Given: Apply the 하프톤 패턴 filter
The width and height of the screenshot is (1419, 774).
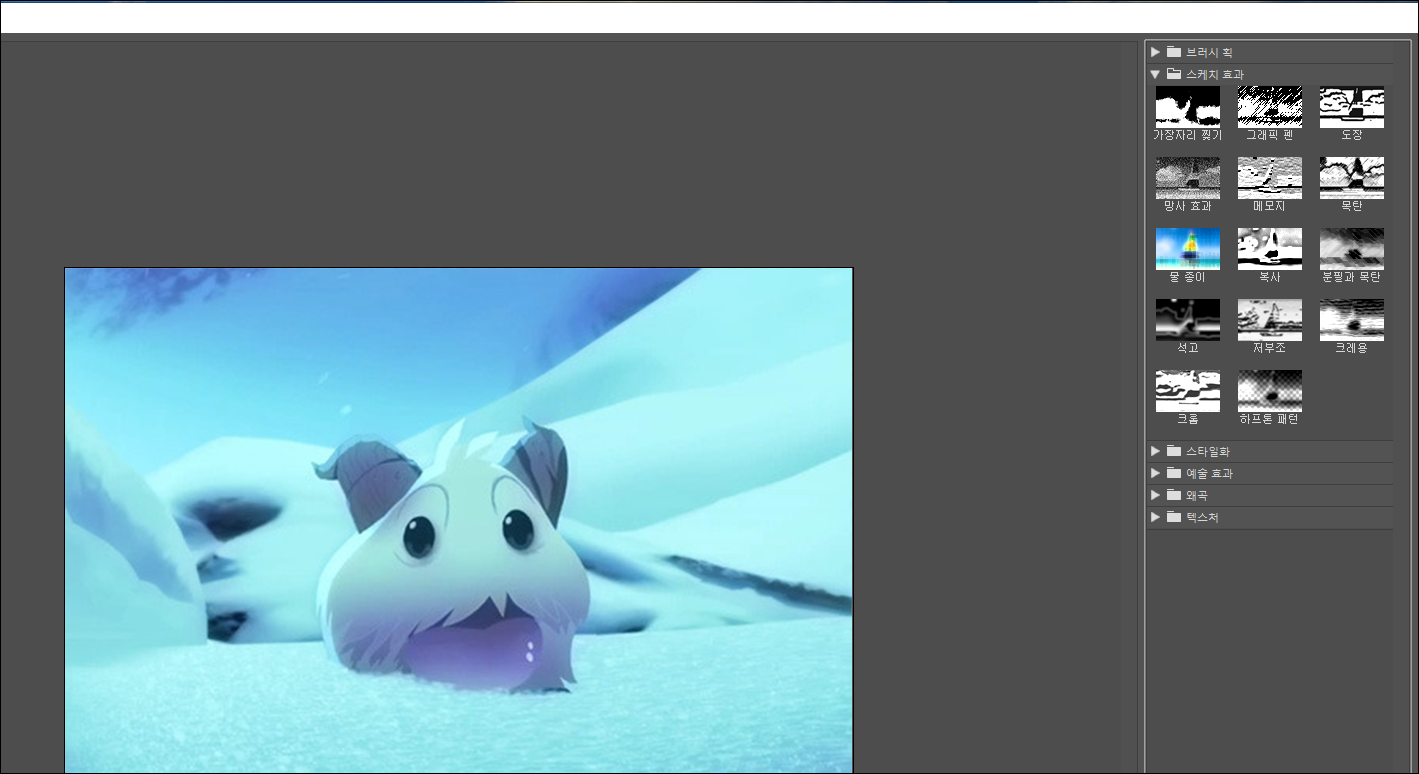Looking at the screenshot, I should point(1269,391).
